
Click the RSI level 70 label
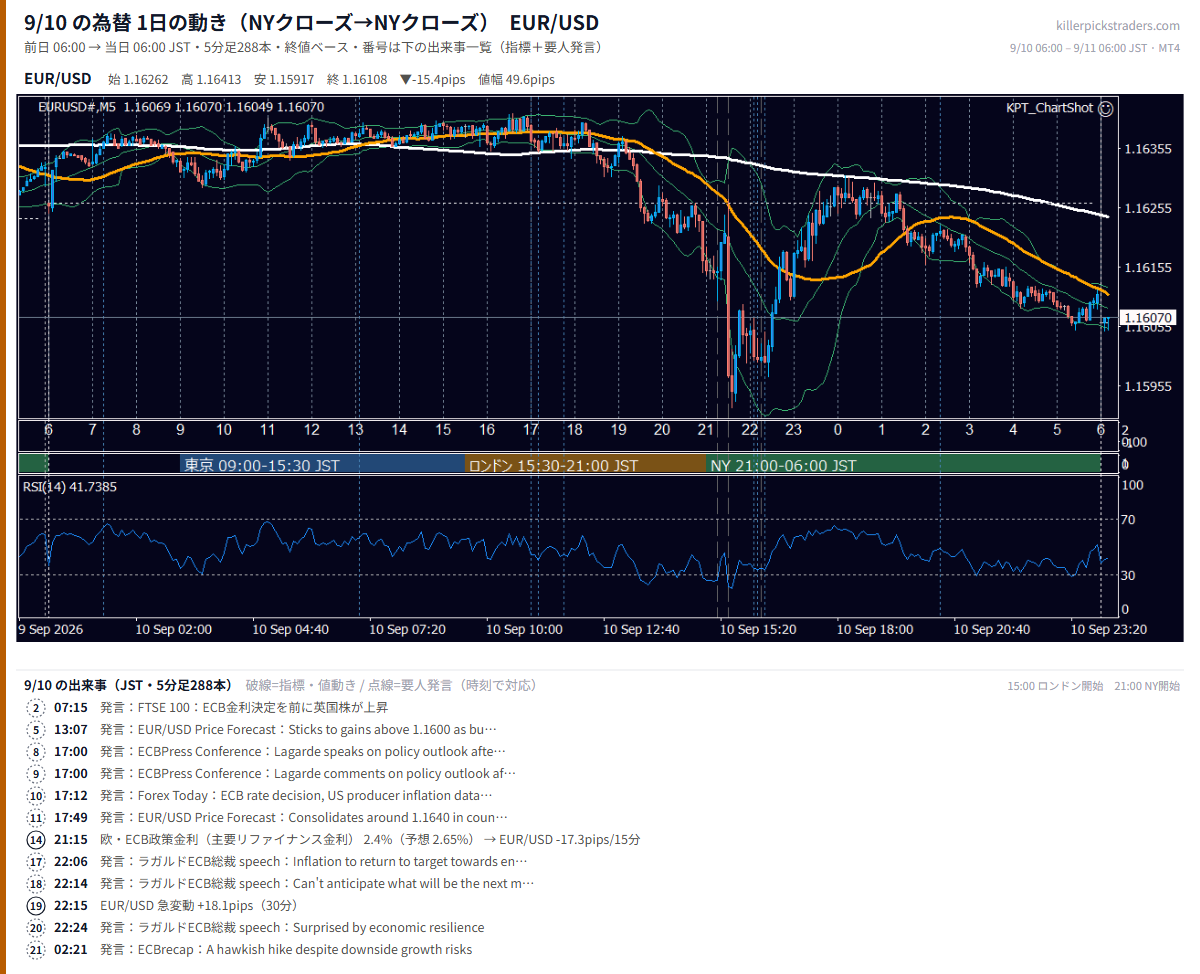click(1128, 520)
